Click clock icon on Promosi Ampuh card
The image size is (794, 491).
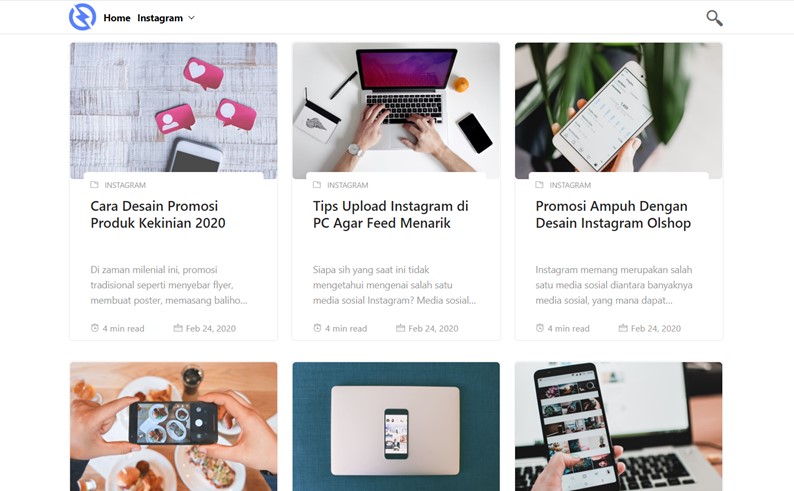pos(540,328)
